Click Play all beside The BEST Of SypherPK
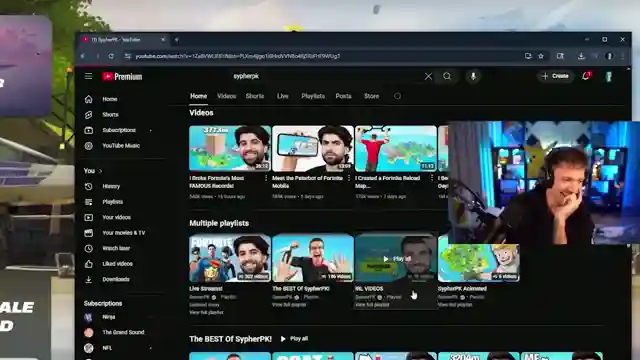This screenshot has height=360, width=640. [294, 339]
